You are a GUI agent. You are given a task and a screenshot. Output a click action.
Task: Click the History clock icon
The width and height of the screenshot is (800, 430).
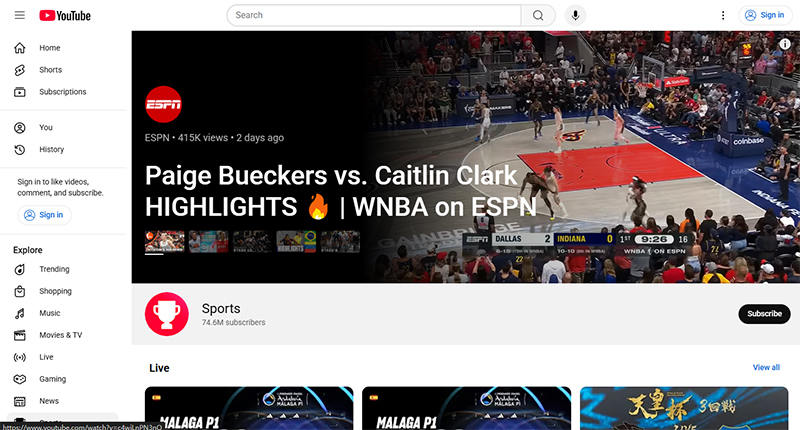(x=19, y=149)
